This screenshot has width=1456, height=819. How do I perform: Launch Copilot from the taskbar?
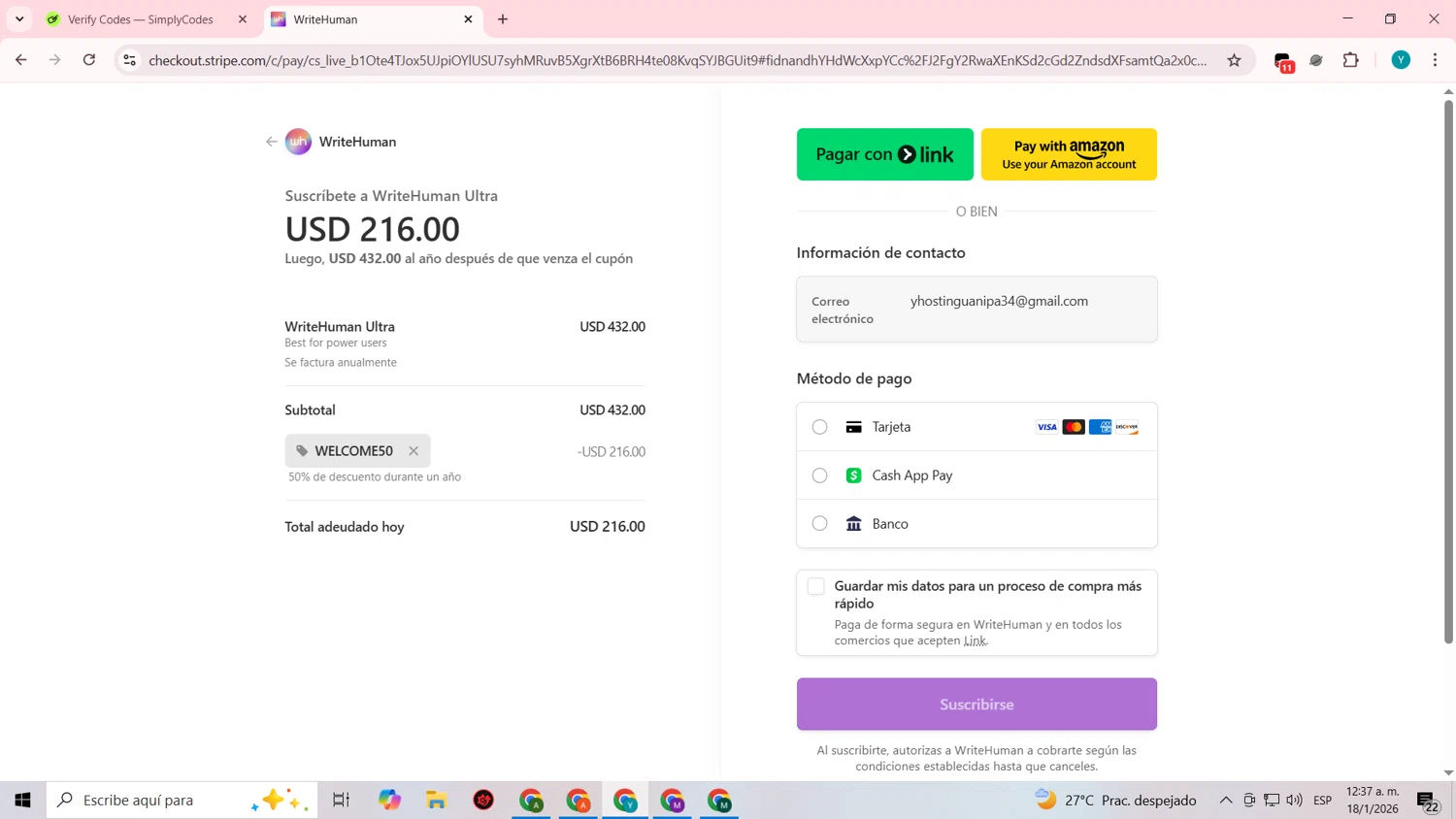[x=389, y=801]
